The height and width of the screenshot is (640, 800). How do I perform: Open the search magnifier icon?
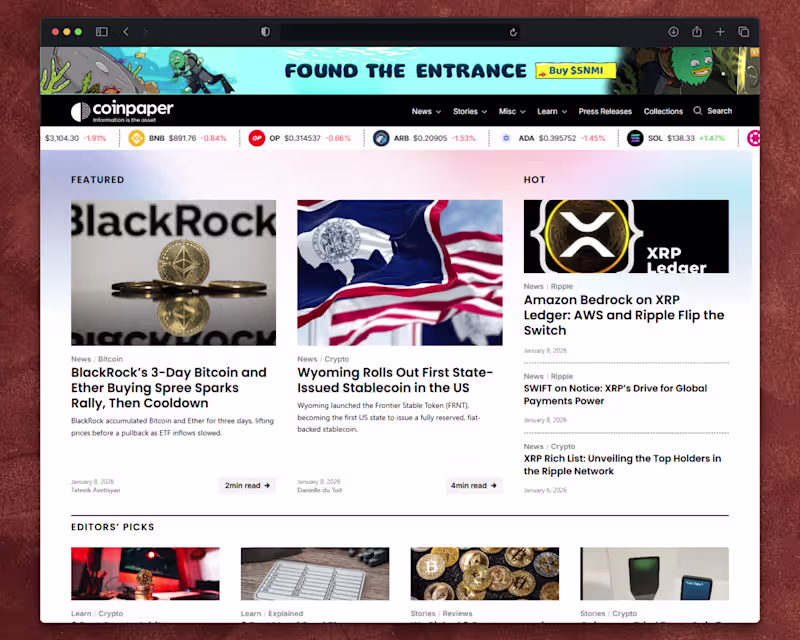coord(697,111)
